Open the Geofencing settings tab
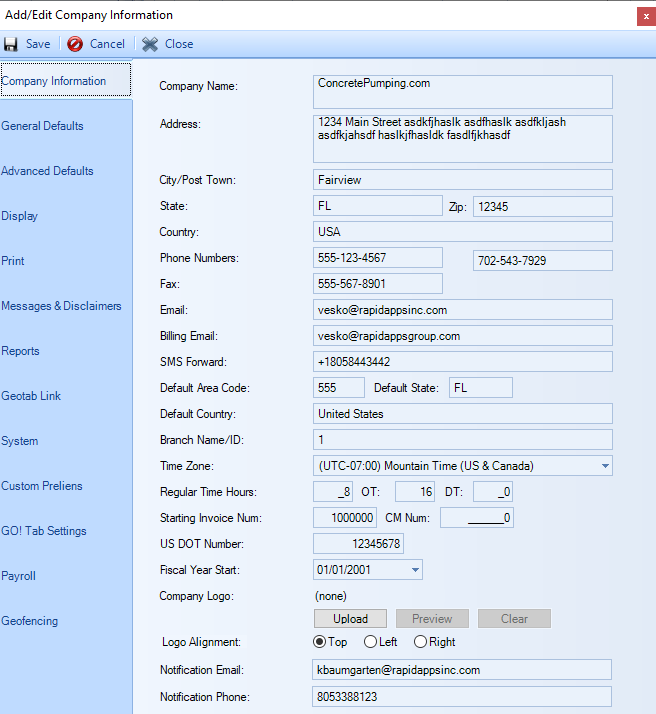The width and height of the screenshot is (656, 714). point(30,621)
